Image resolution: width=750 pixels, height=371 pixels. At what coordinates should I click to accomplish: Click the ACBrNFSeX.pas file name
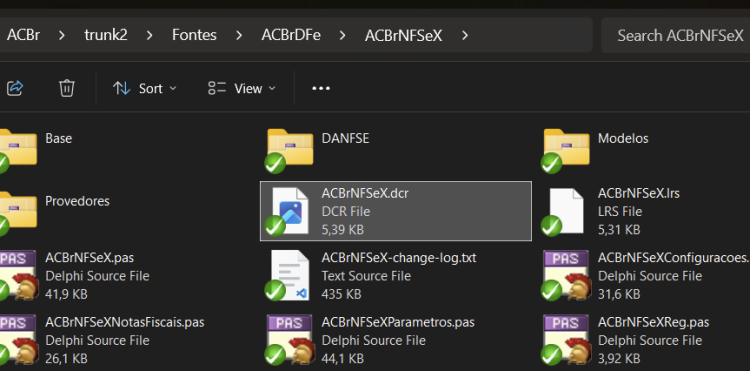(89, 258)
